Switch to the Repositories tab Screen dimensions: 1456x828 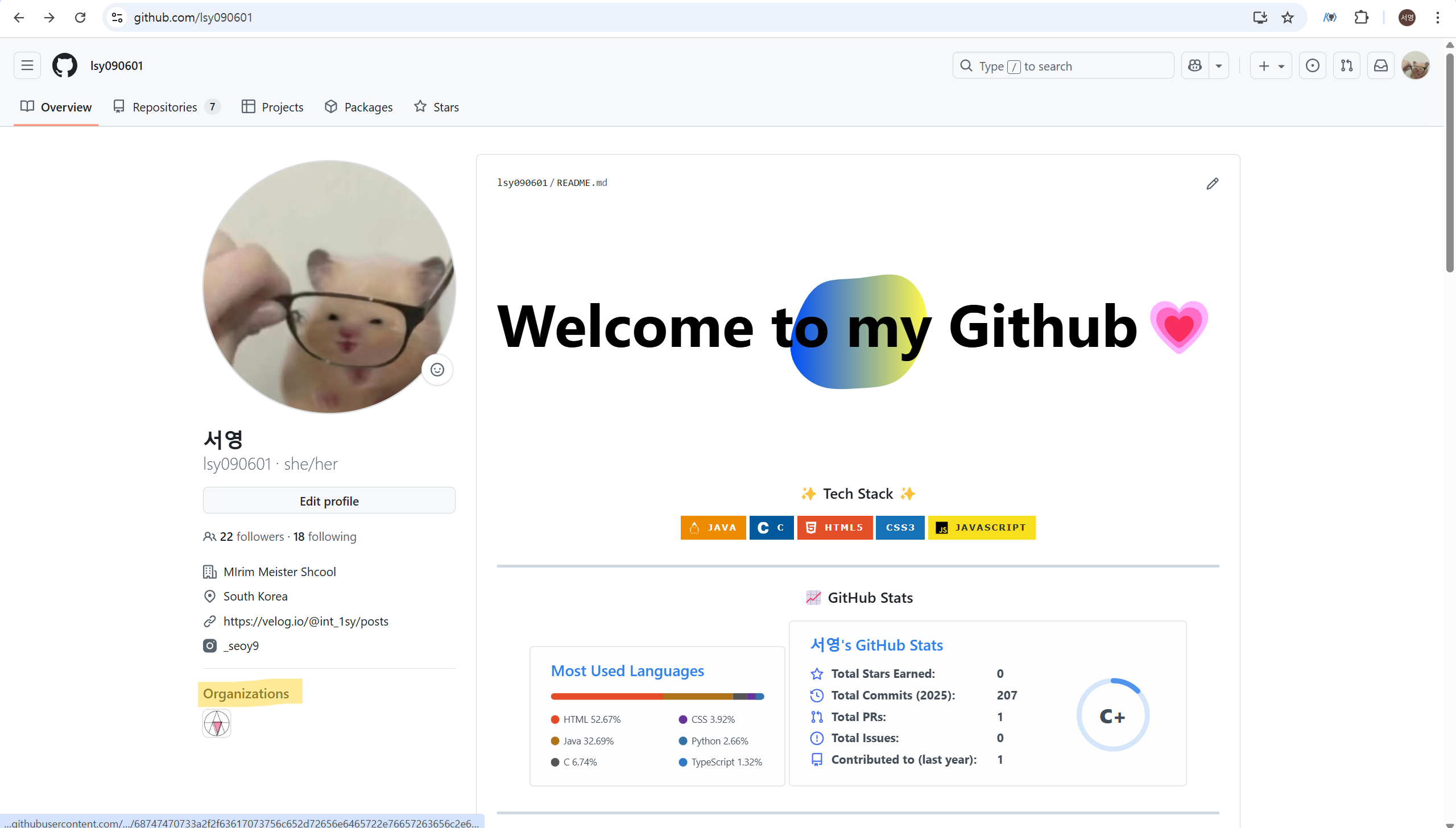(166, 107)
